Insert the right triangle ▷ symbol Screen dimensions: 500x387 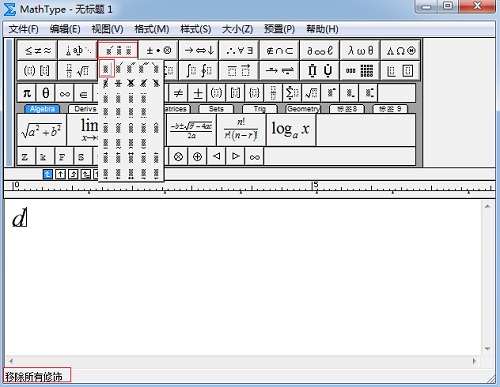[235, 156]
